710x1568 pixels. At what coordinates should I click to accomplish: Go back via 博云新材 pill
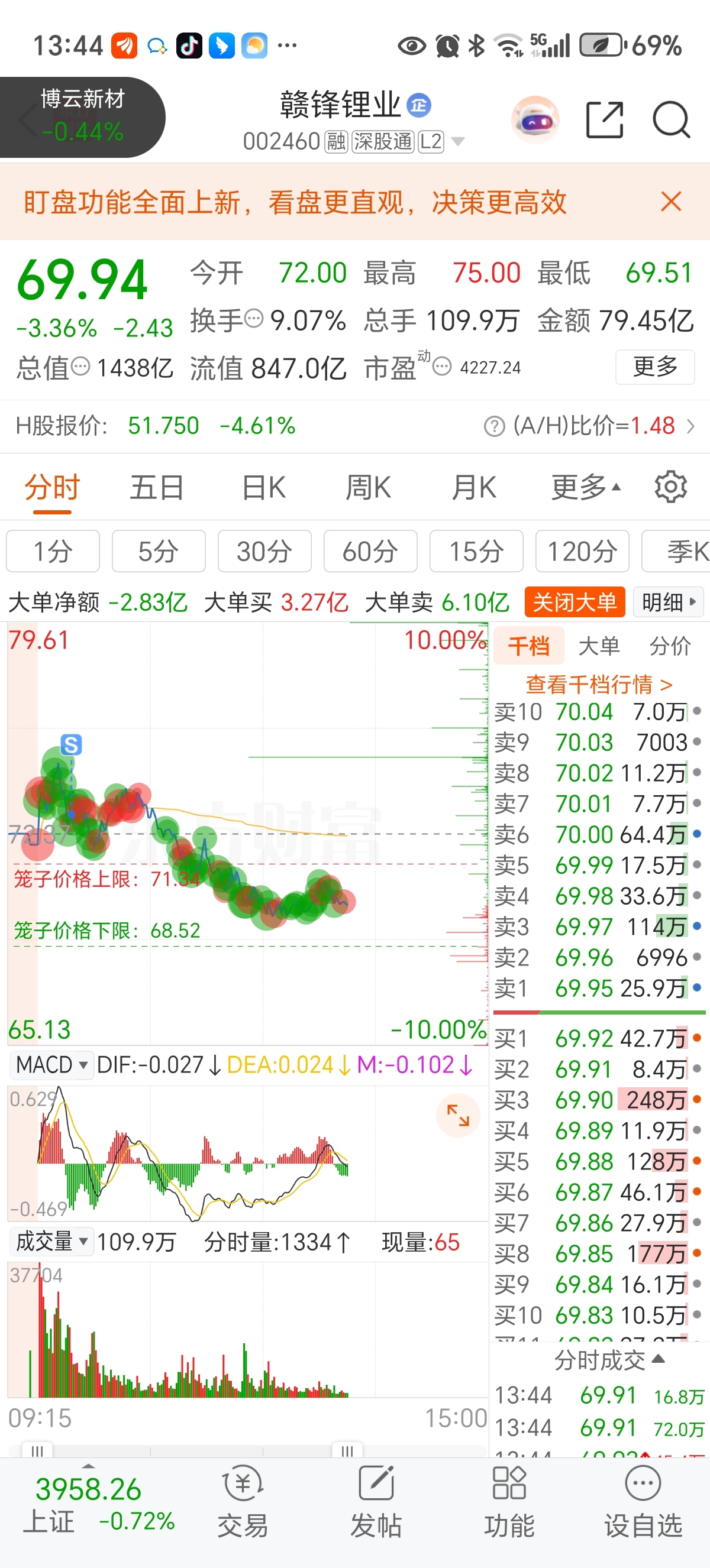coord(82,117)
